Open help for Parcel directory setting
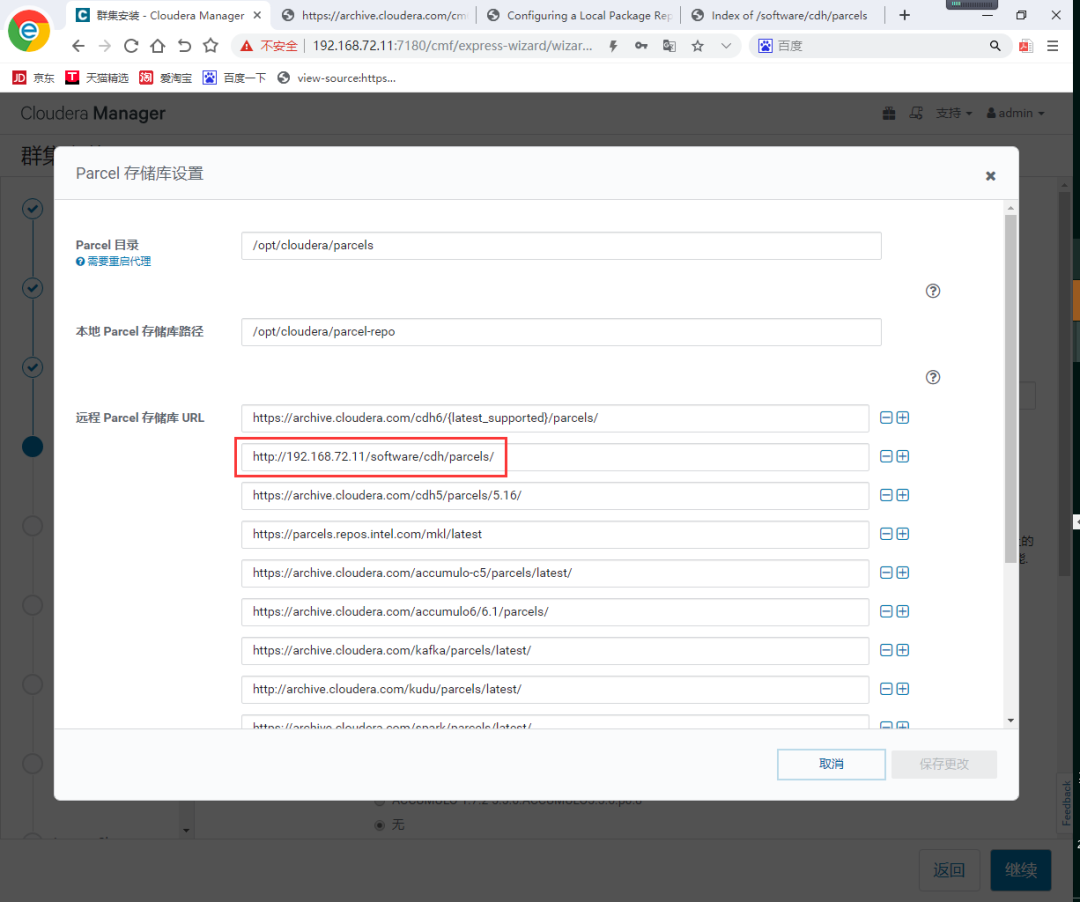 click(933, 291)
